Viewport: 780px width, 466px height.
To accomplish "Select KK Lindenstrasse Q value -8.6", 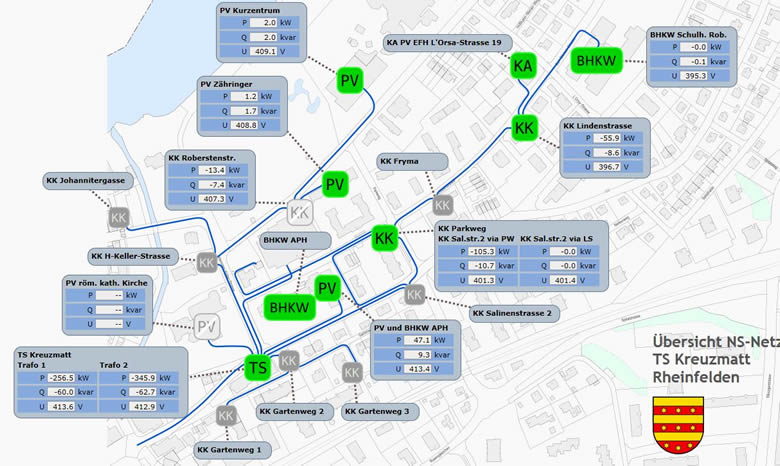I will pyautogui.click(x=607, y=153).
